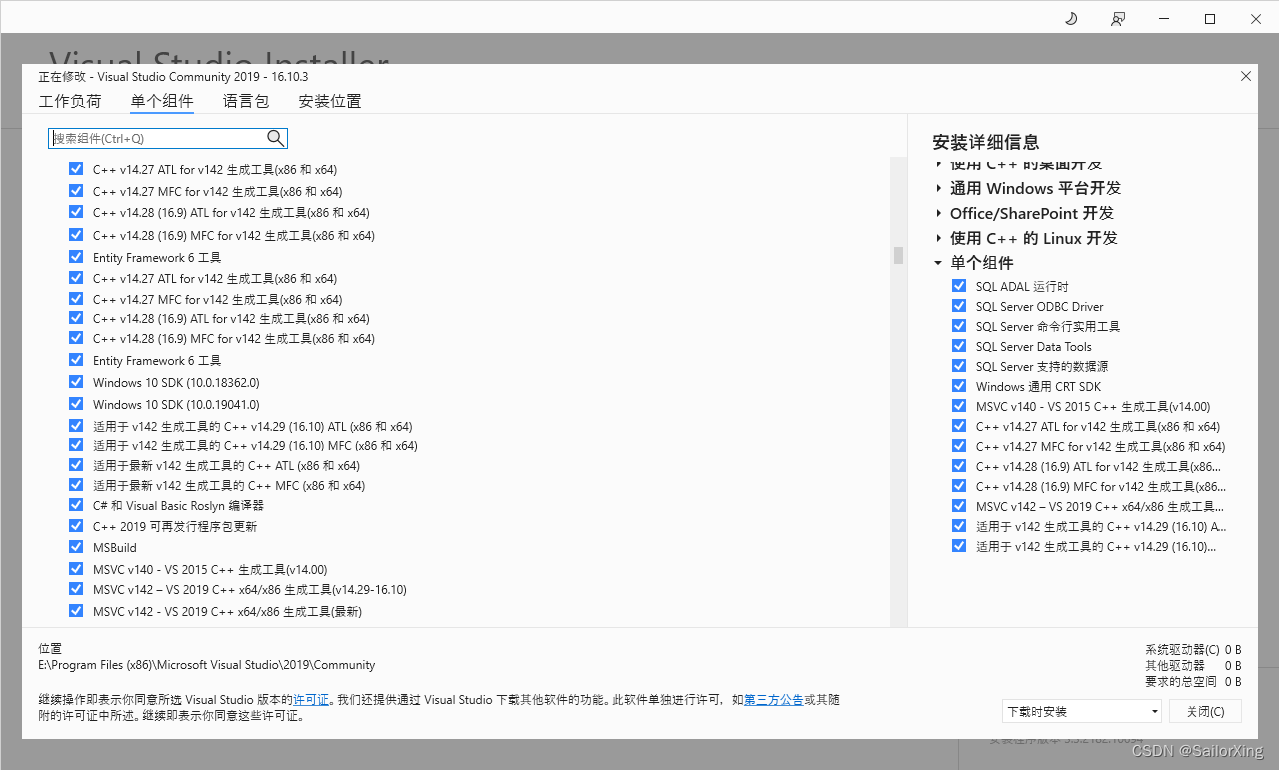
Task: Uncheck the Entity Framework 6 工具 component
Action: [x=76, y=255]
